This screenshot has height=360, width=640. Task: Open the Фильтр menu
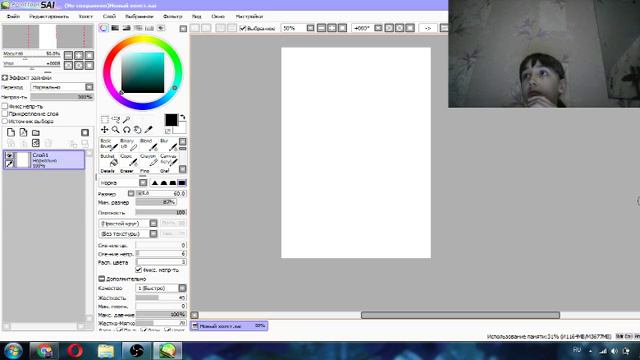coord(173,17)
